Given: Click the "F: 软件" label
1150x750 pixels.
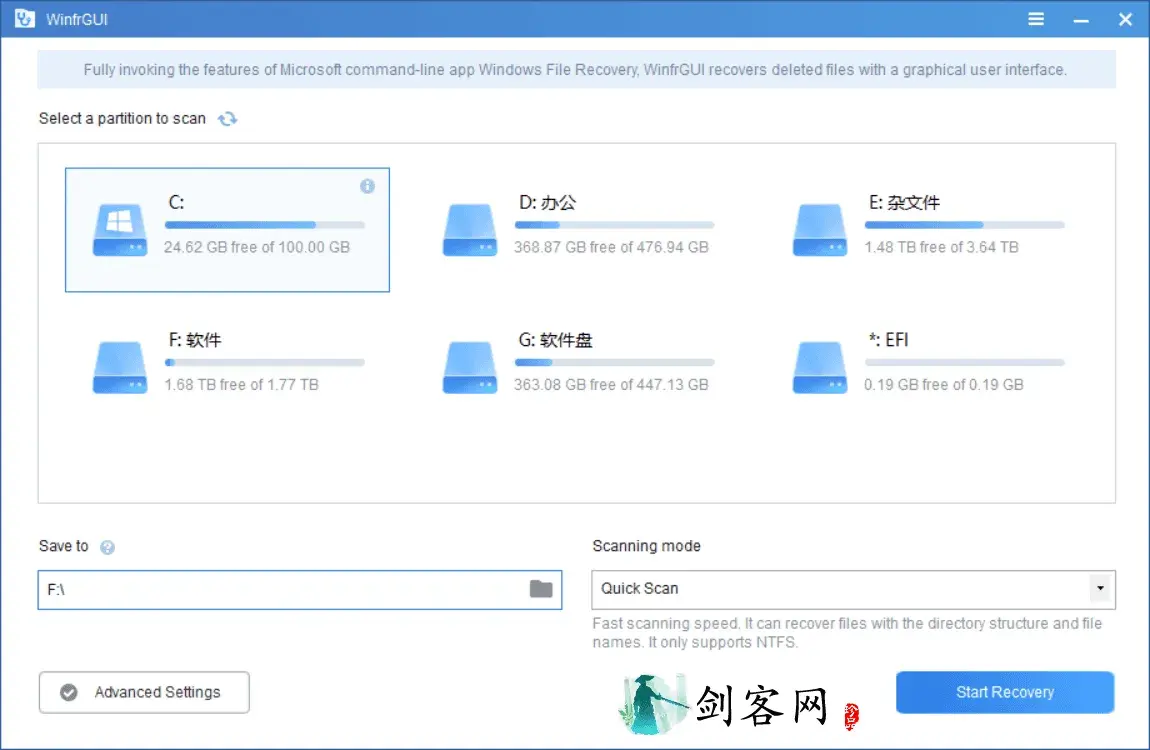Looking at the screenshot, I should click(194, 339).
